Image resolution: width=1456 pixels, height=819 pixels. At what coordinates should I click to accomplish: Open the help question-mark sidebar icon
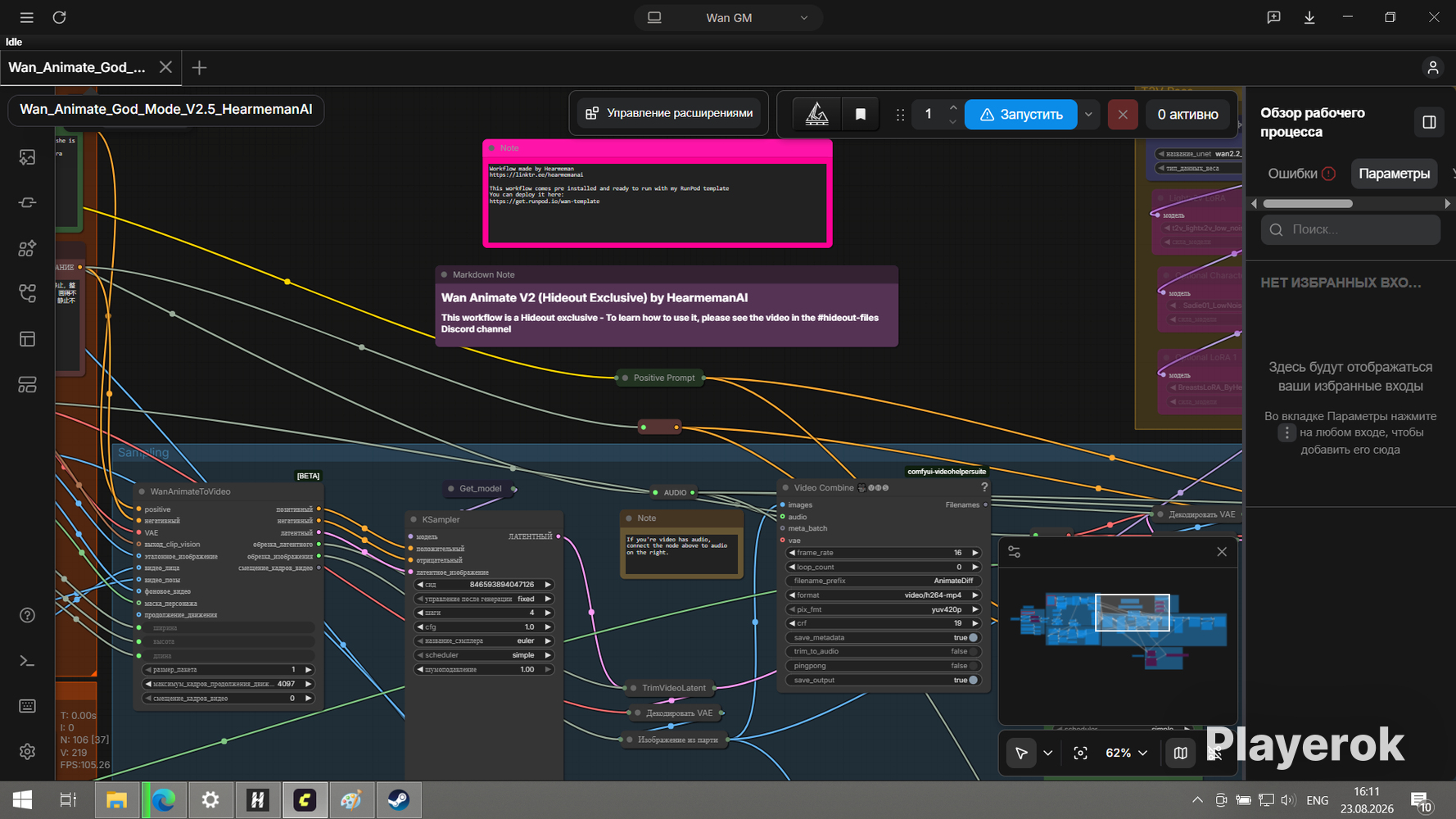tap(27, 615)
